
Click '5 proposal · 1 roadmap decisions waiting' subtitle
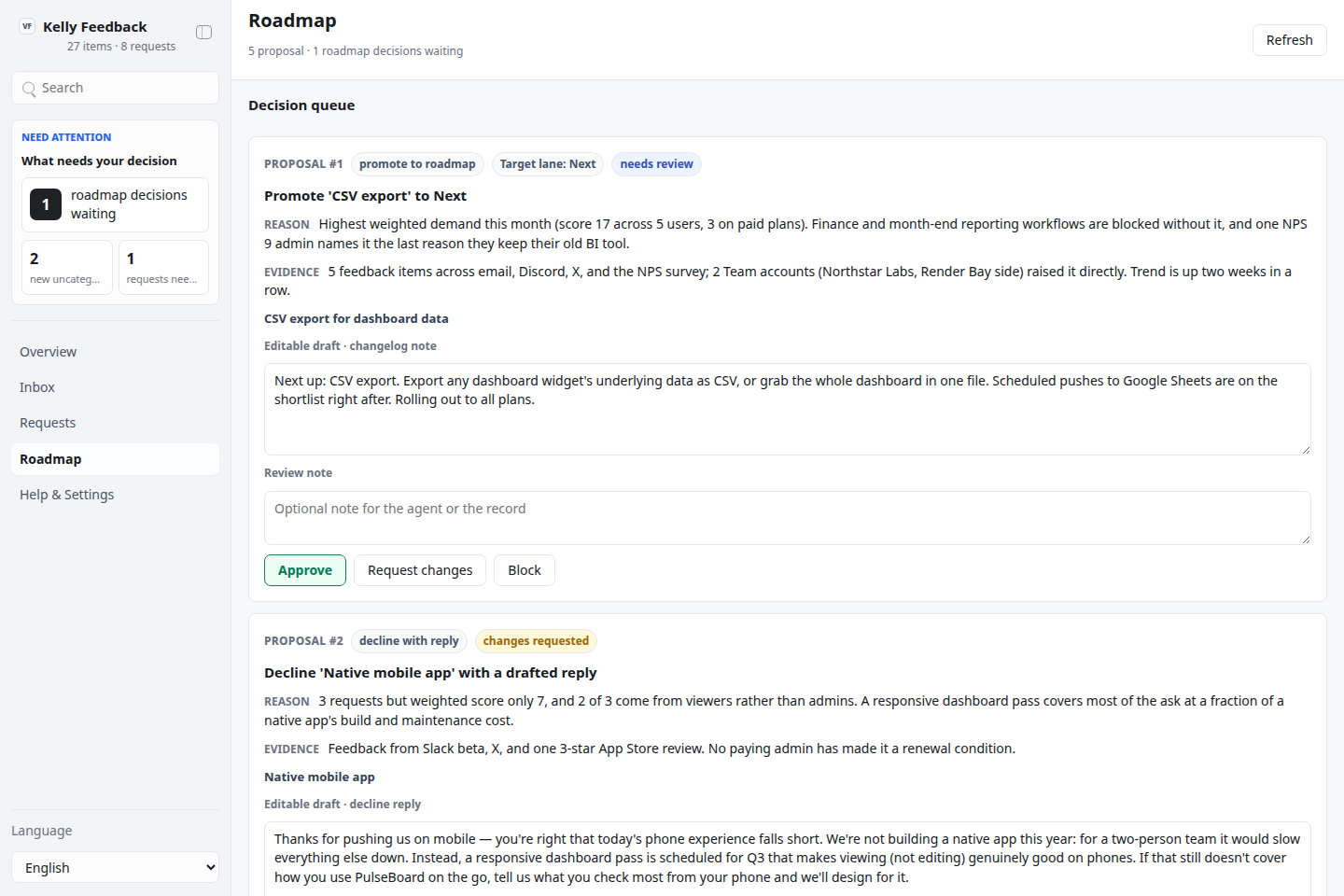(356, 51)
